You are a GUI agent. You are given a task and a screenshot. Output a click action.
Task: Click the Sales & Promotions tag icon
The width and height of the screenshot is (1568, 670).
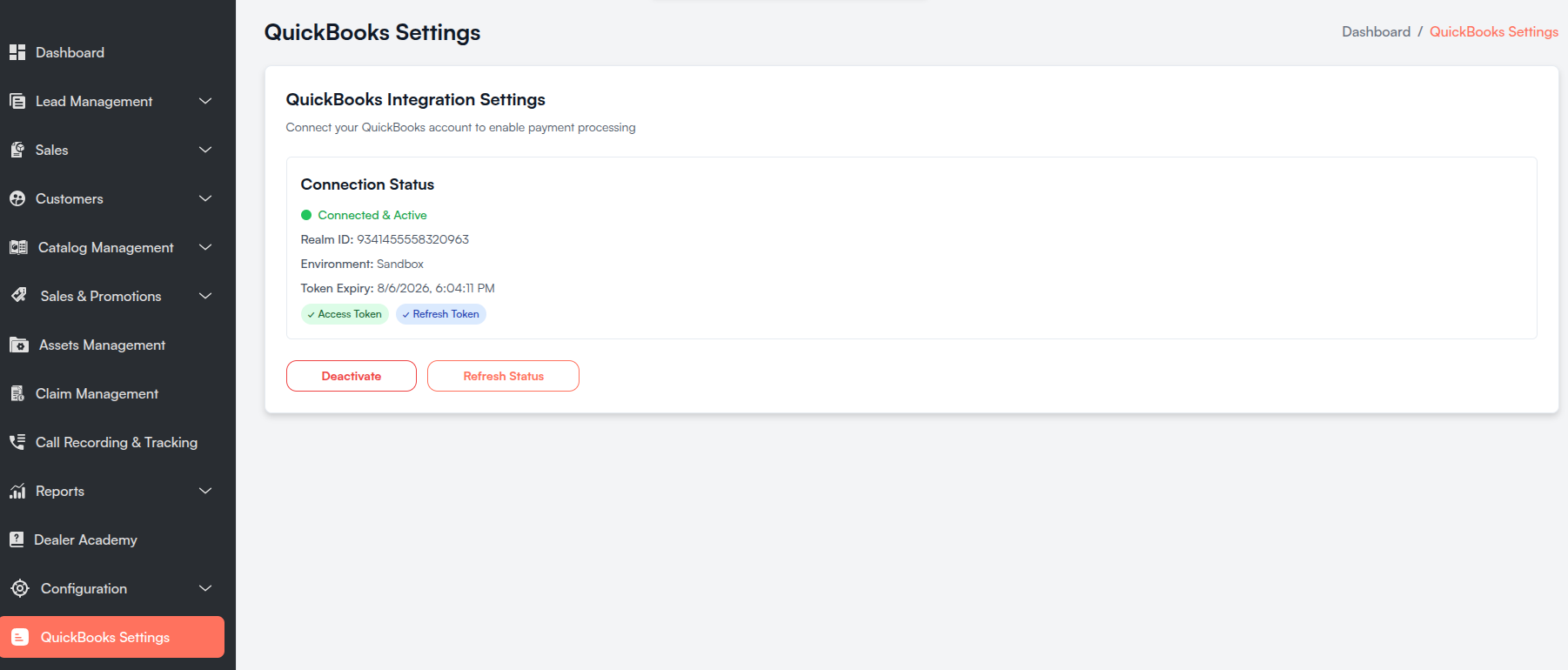tap(19, 296)
